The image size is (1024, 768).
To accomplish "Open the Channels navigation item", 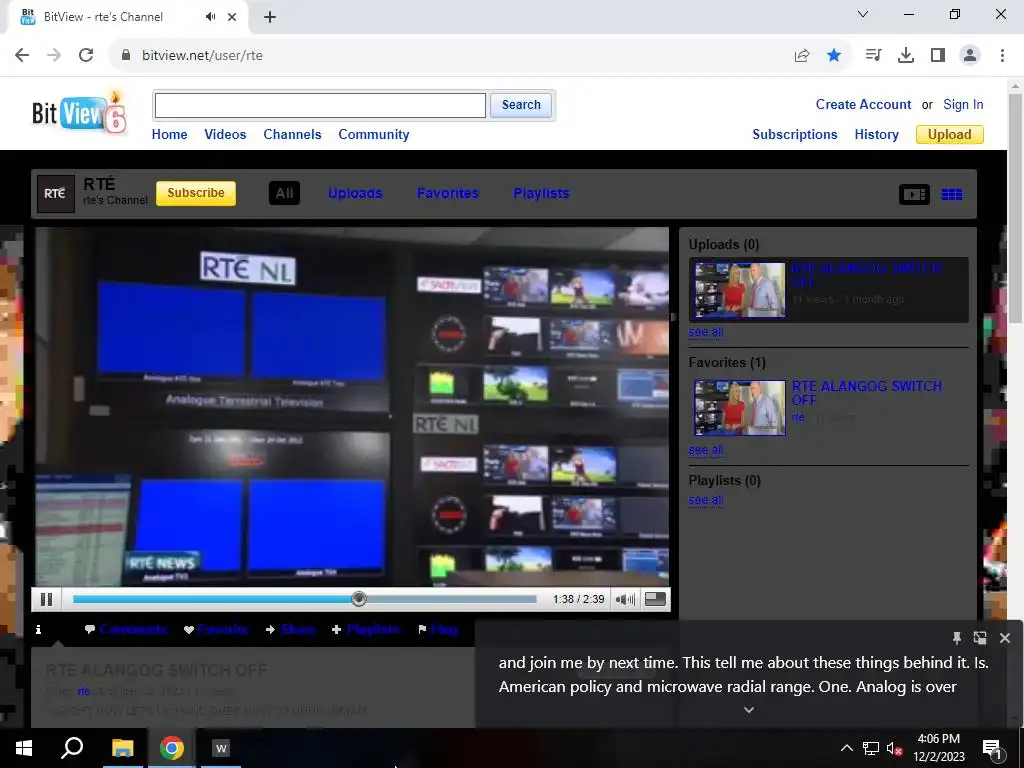I will [292, 135].
